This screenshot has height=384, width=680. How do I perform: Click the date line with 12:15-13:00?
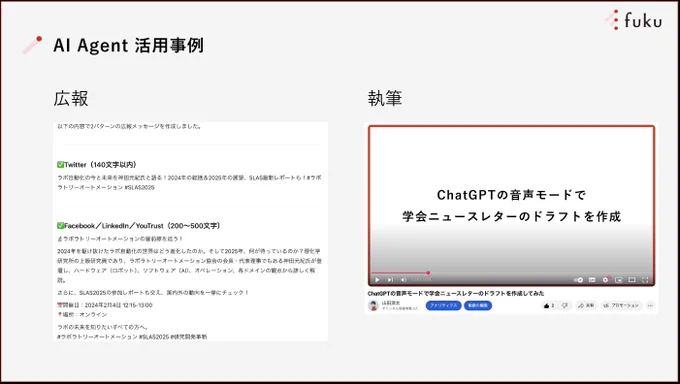[x=105, y=305]
